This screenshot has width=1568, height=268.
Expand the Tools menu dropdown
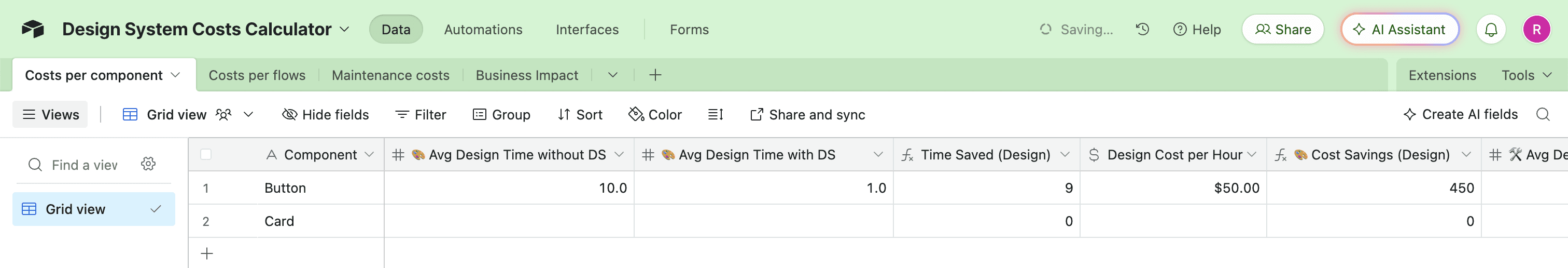pyautogui.click(x=1526, y=75)
